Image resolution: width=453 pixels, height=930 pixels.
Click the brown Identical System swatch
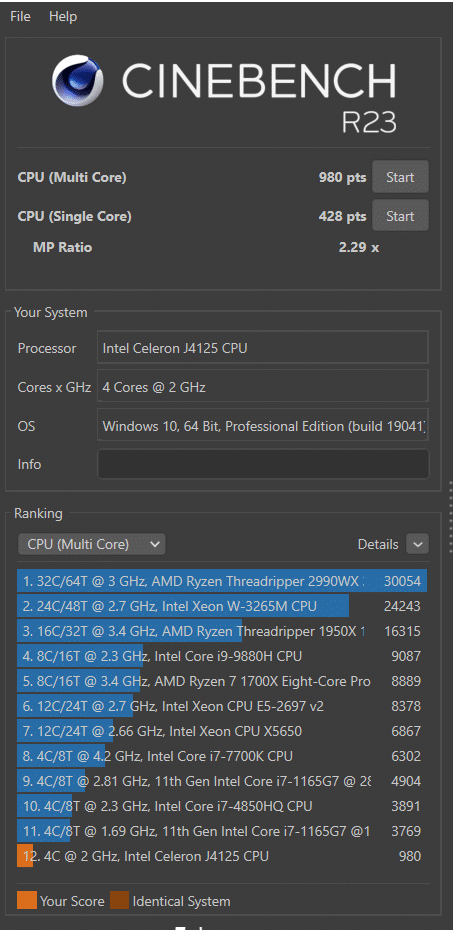tap(119, 901)
